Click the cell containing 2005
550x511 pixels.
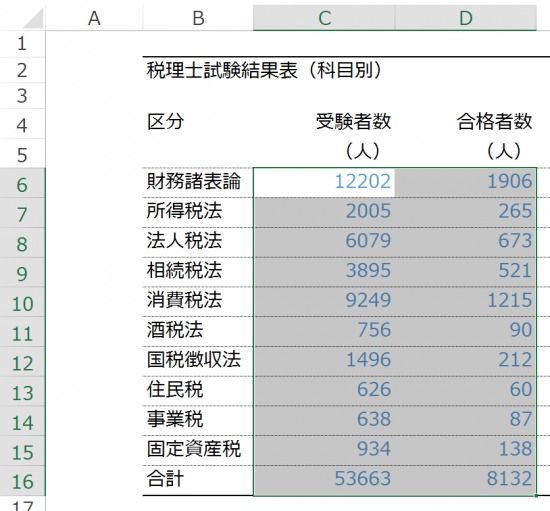[324, 213]
